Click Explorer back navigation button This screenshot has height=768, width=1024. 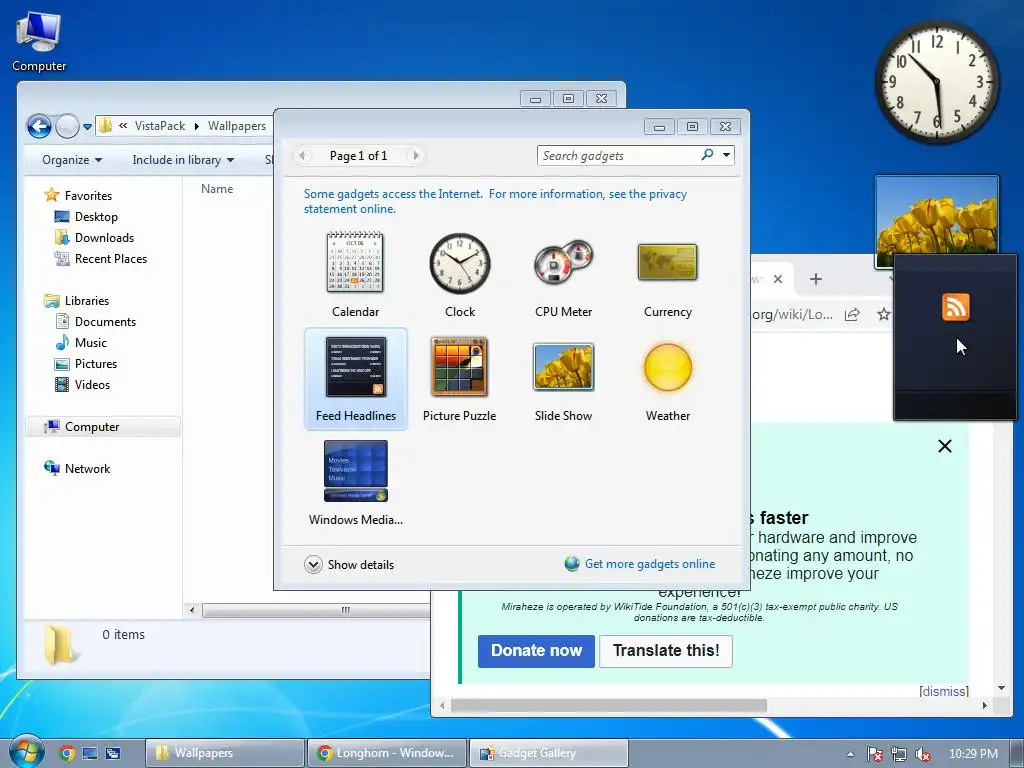39,126
